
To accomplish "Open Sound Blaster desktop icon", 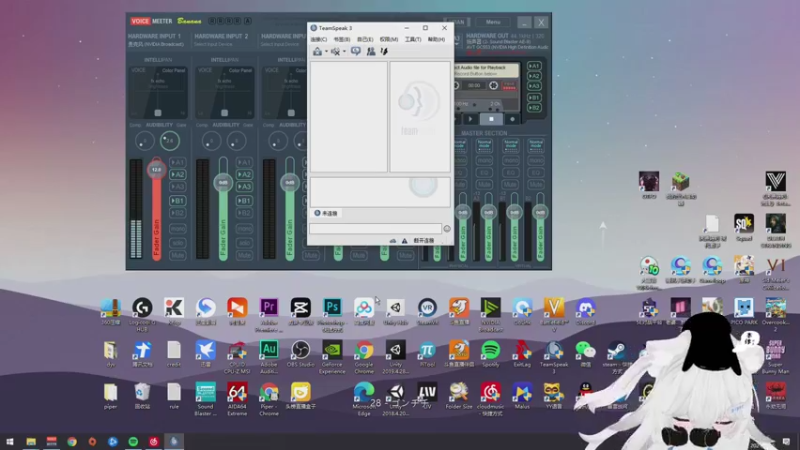I will point(206,397).
